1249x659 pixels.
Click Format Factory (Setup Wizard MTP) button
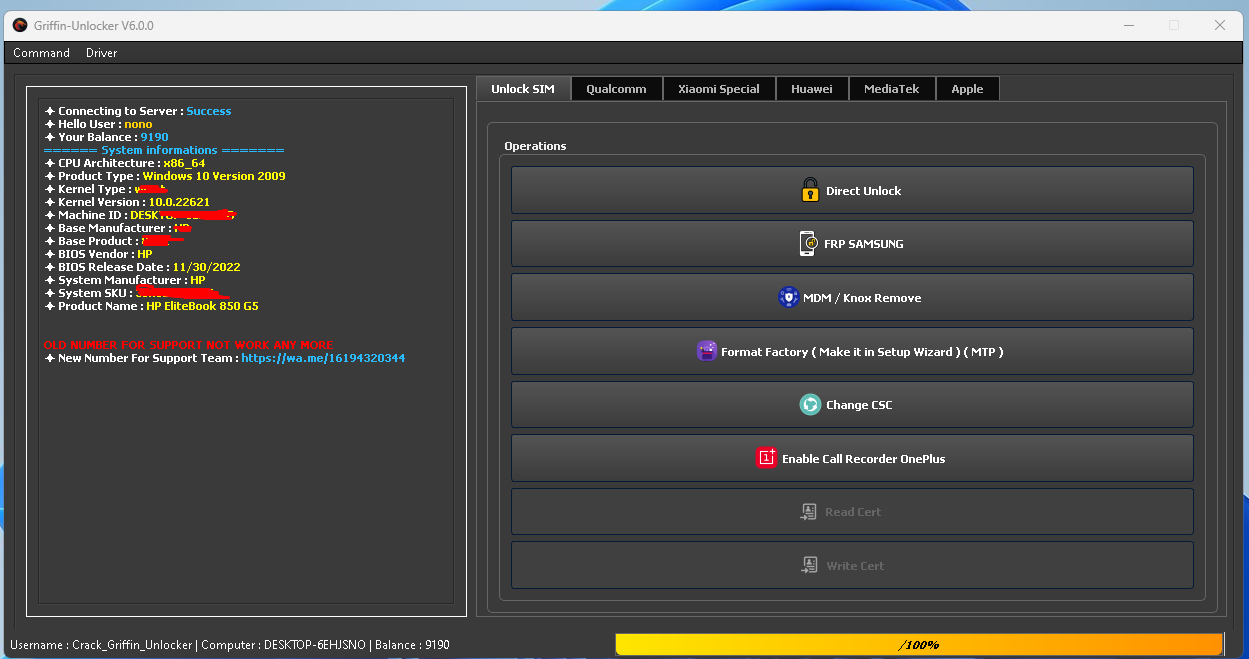pyautogui.click(x=852, y=351)
